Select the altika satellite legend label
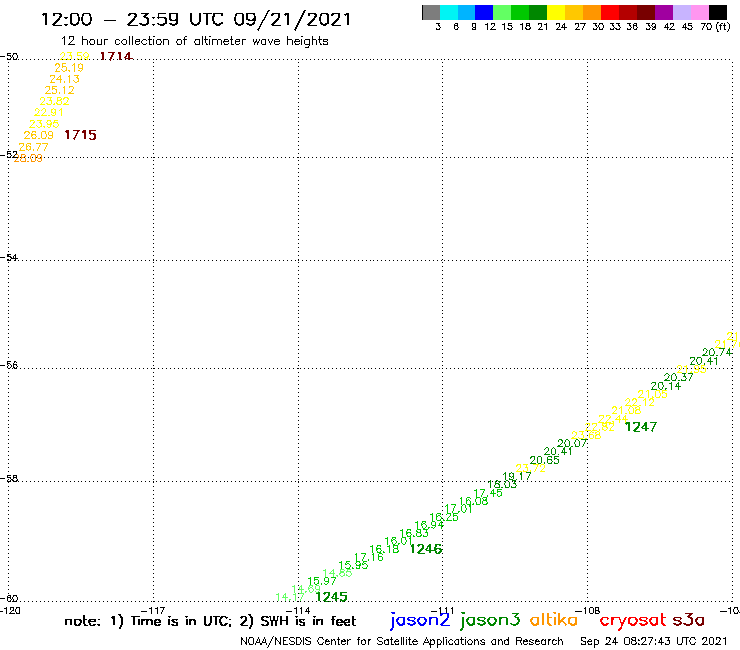Viewport: 740px width, 650px height. (x=554, y=619)
